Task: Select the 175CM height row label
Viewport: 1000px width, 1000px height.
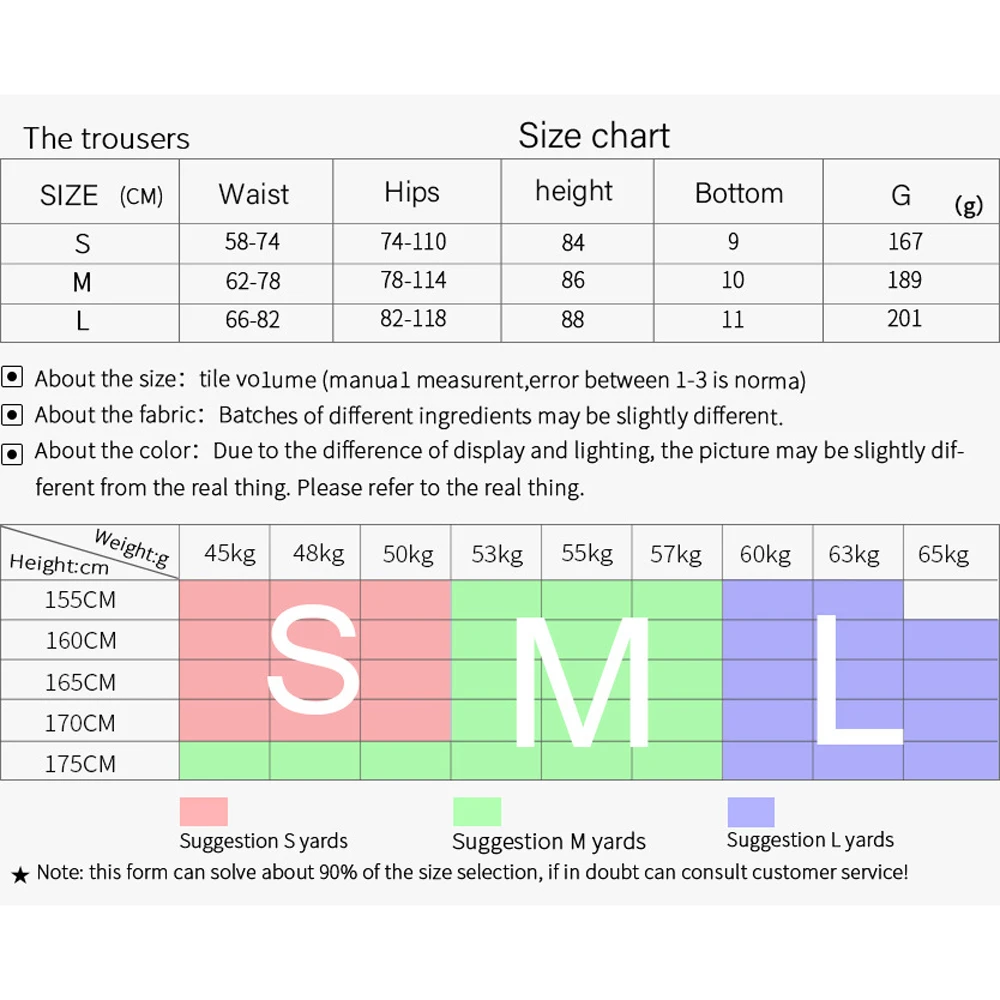Action: 80,763
